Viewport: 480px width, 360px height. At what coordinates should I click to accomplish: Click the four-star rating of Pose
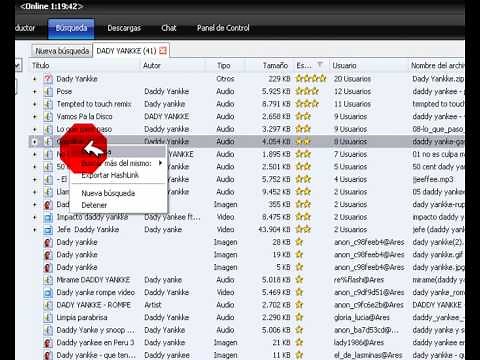point(307,92)
